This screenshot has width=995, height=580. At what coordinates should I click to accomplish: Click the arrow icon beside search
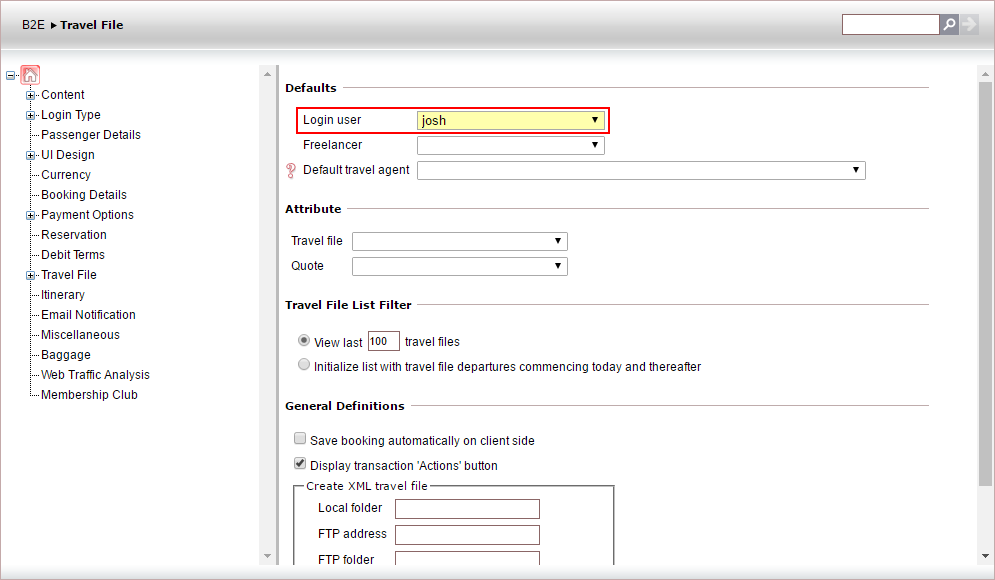969,24
